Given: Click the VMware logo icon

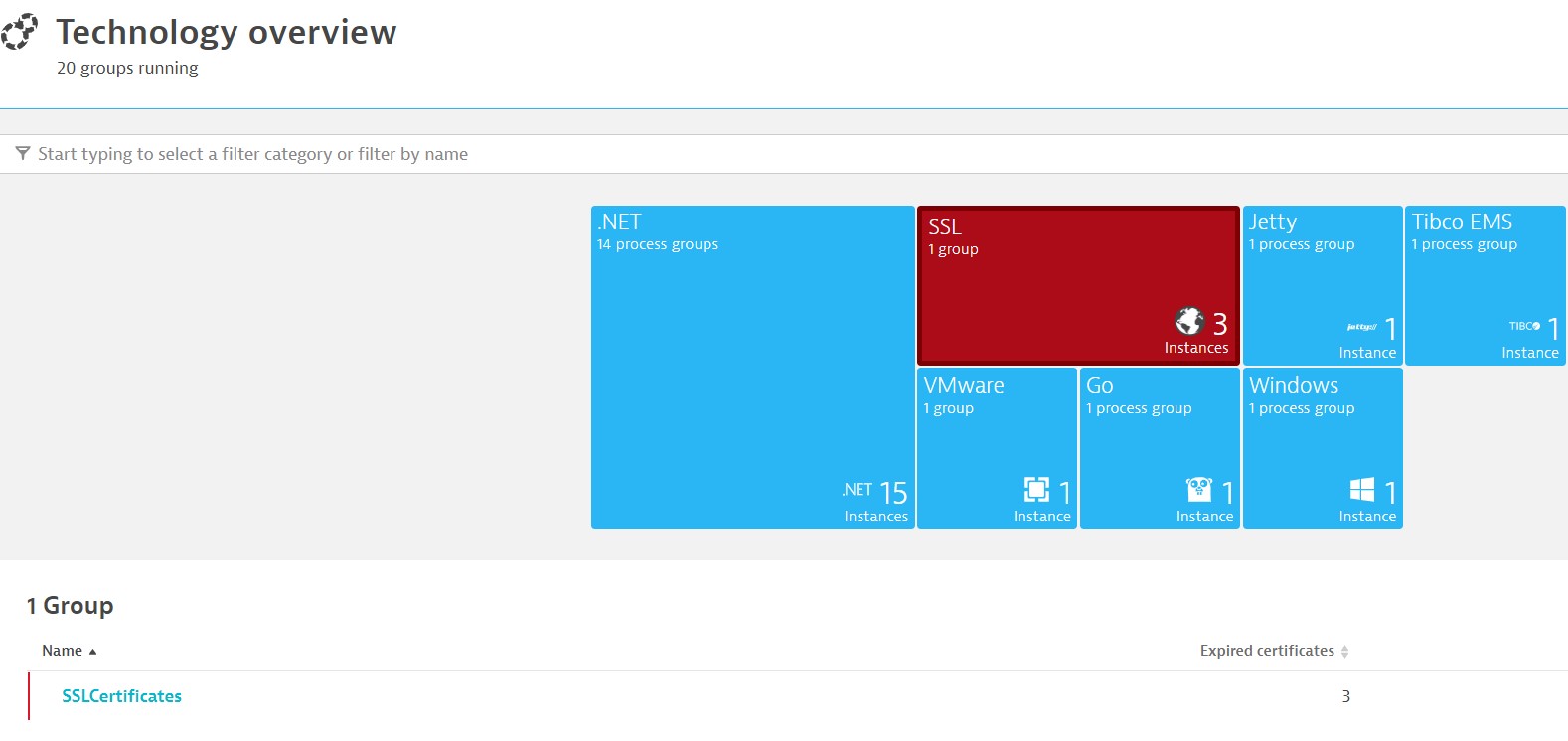Looking at the screenshot, I should tap(1036, 489).
